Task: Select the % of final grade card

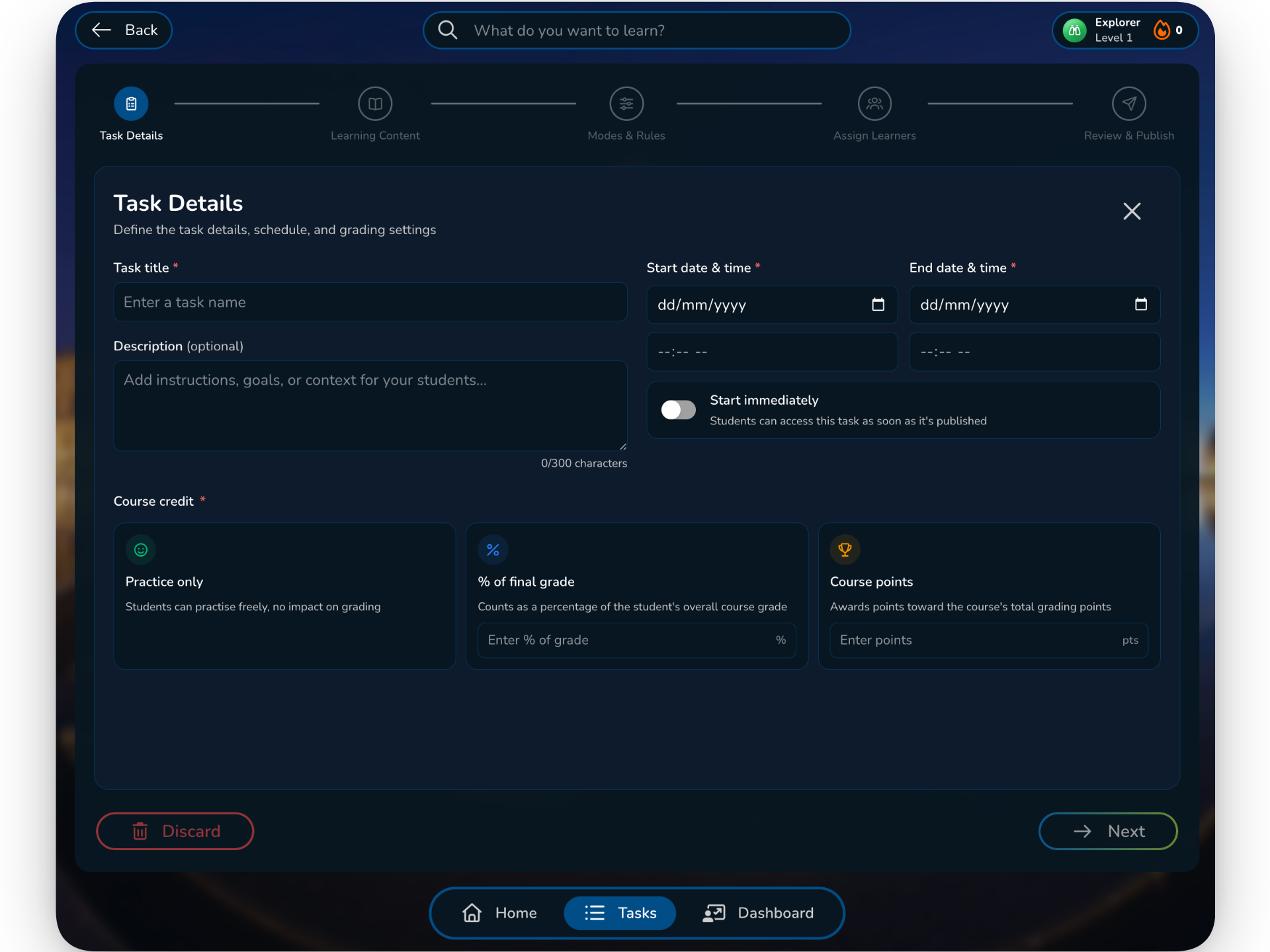Action: [x=636, y=596]
